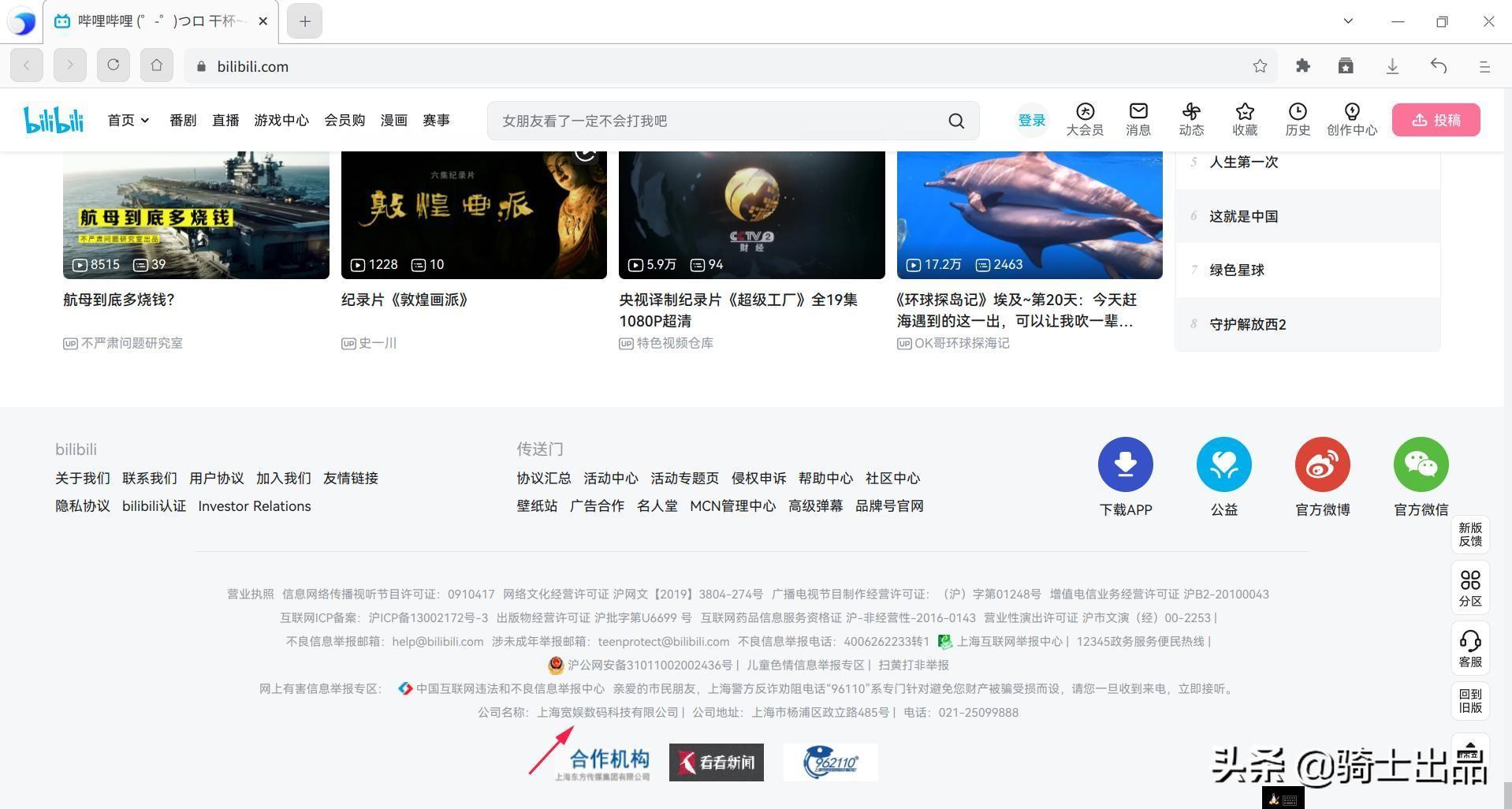This screenshot has width=1512, height=809.
Task: Open the 客服 customer service icon
Action: pyautogui.click(x=1470, y=641)
